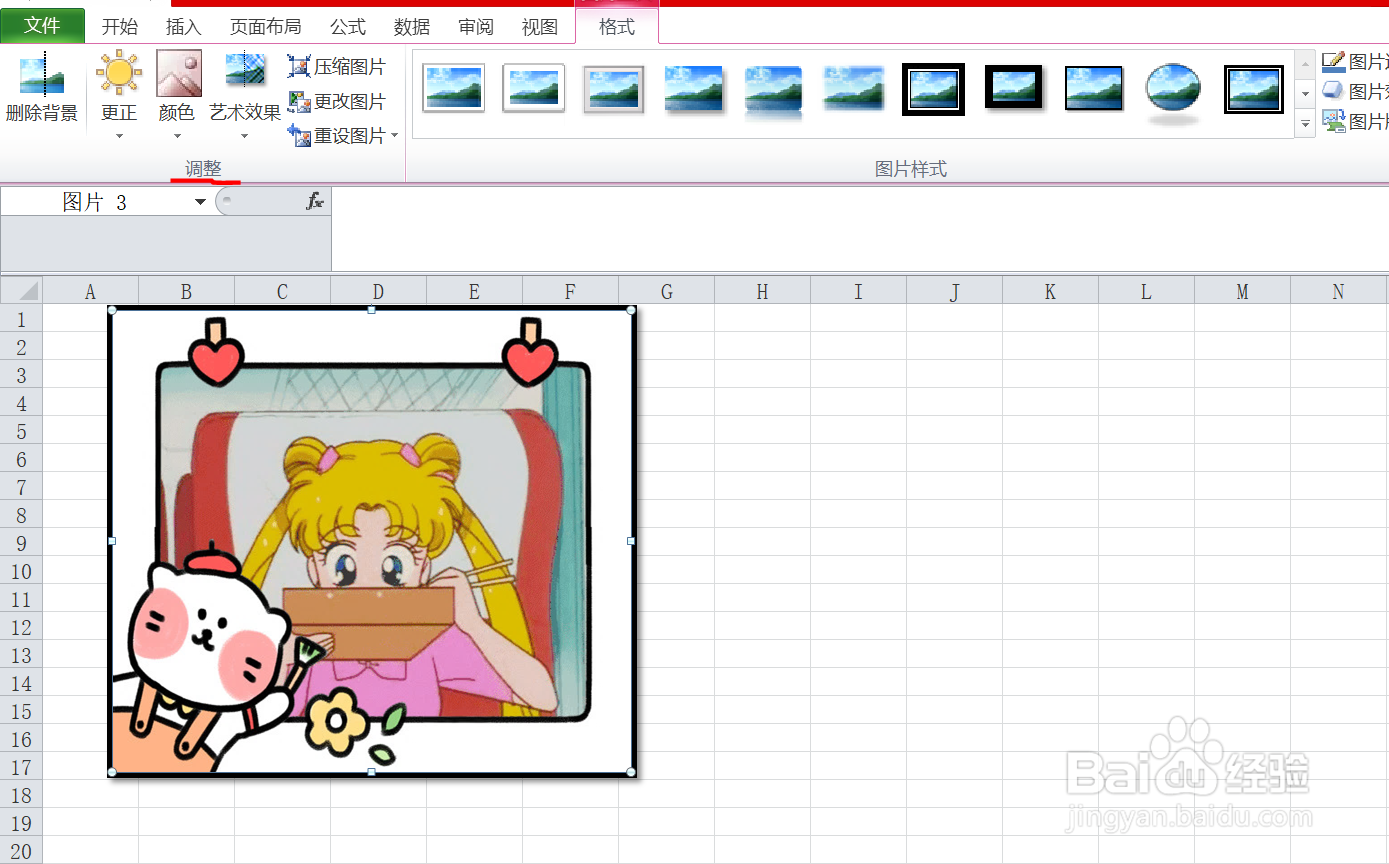Click the Insert Function fx icon
The height and width of the screenshot is (864, 1389).
click(x=315, y=202)
